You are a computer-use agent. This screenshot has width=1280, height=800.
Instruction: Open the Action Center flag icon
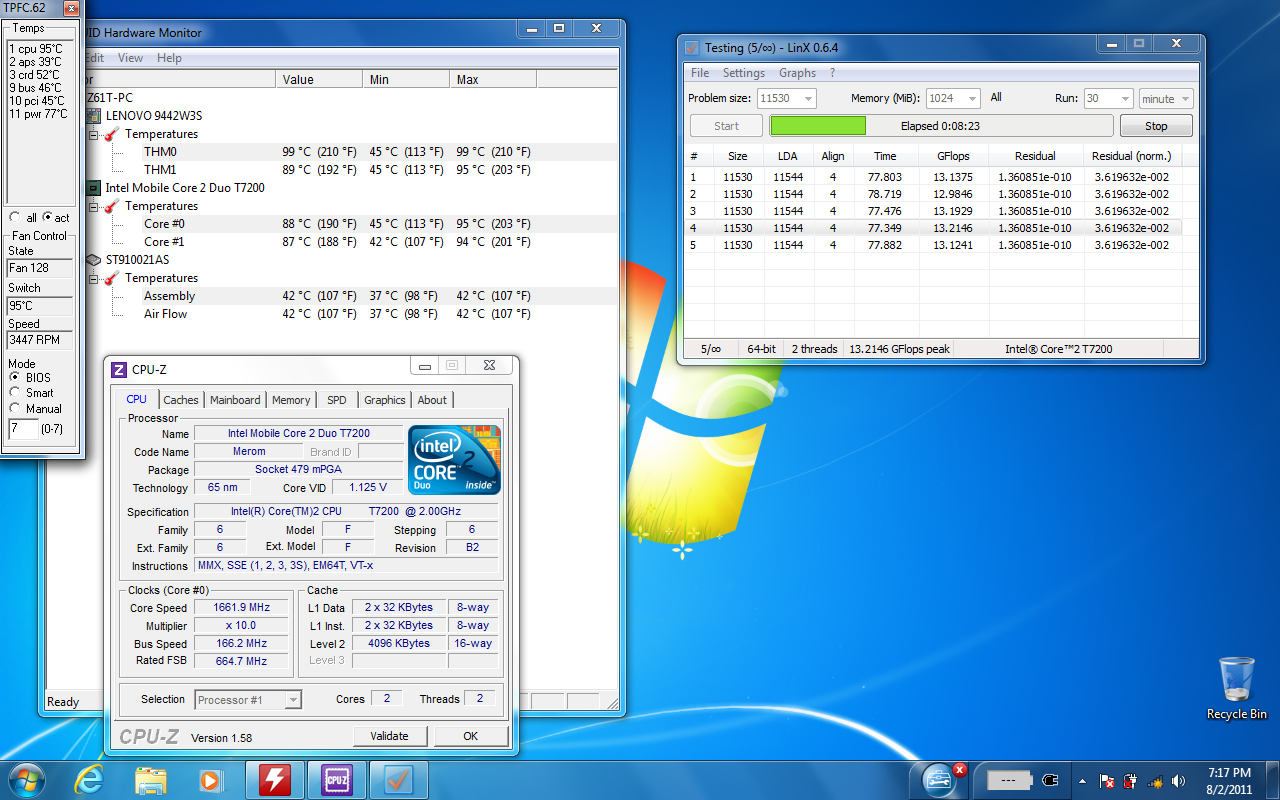1107,781
